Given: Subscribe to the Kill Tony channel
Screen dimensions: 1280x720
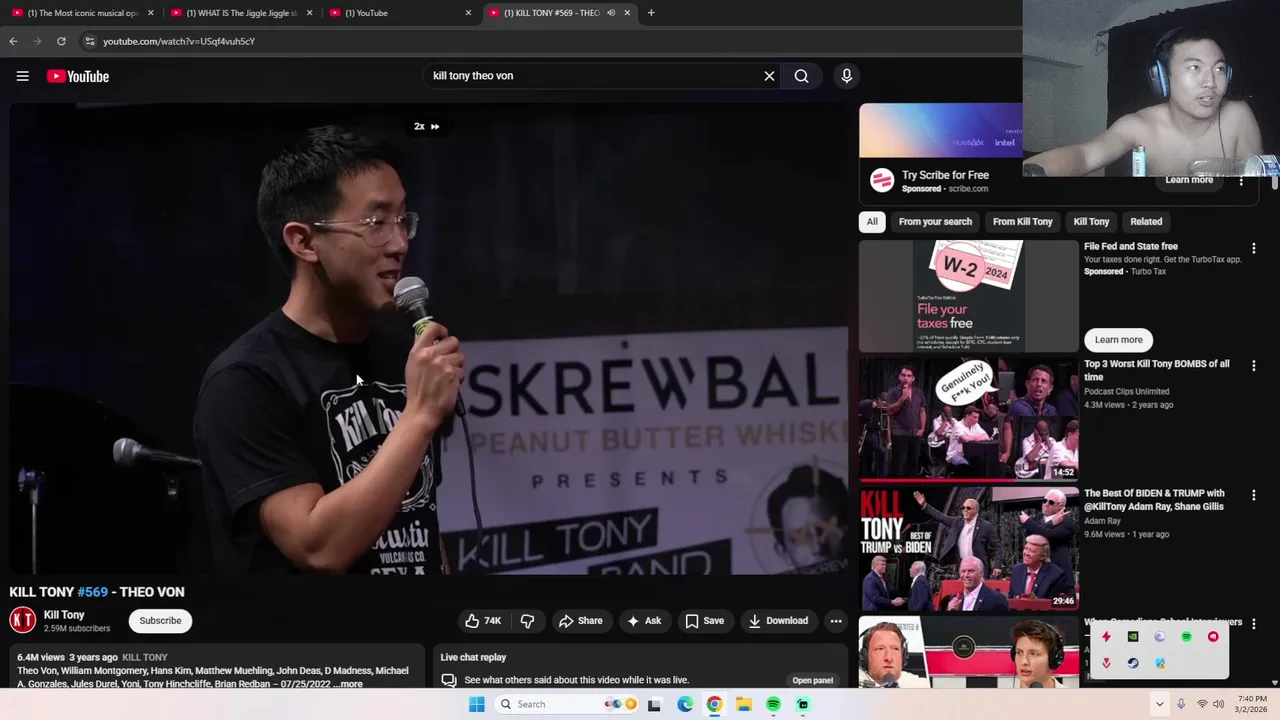Looking at the screenshot, I should [160, 621].
